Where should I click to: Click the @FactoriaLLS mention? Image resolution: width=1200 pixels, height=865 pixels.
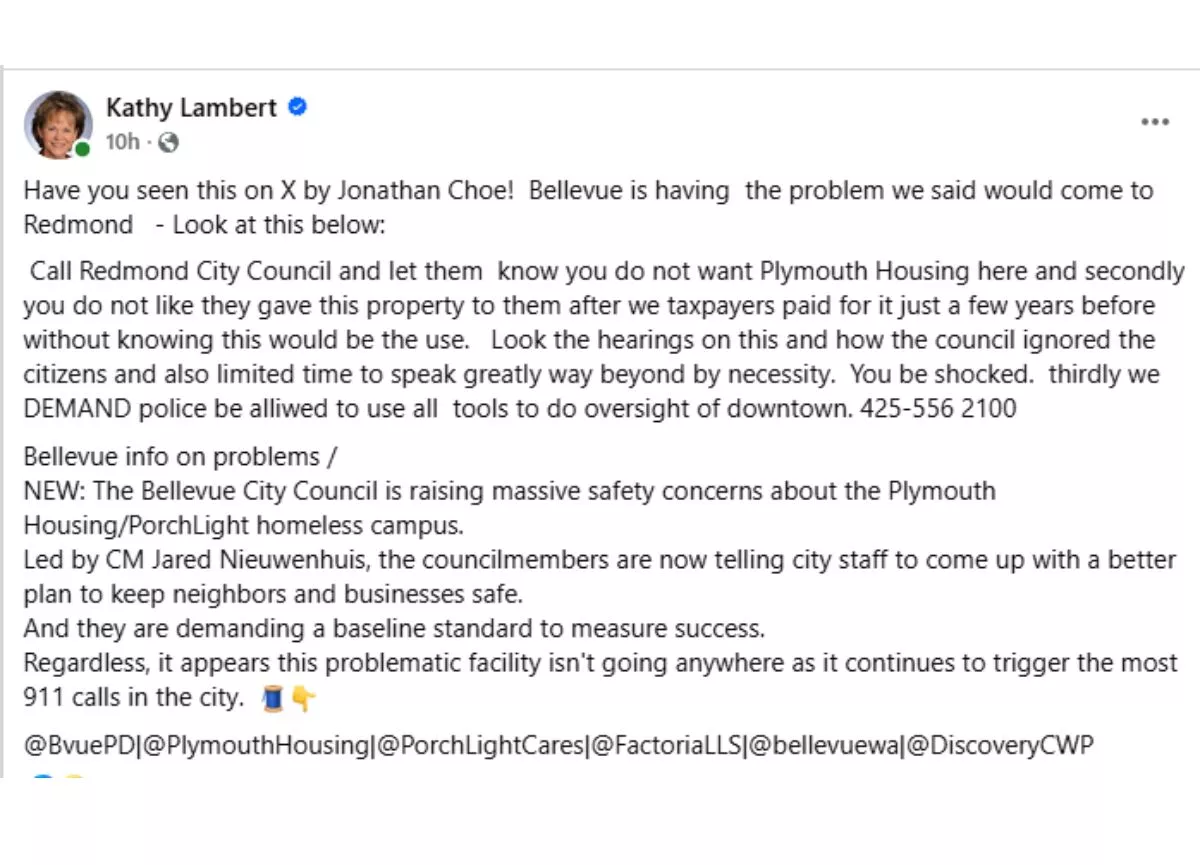[666, 746]
